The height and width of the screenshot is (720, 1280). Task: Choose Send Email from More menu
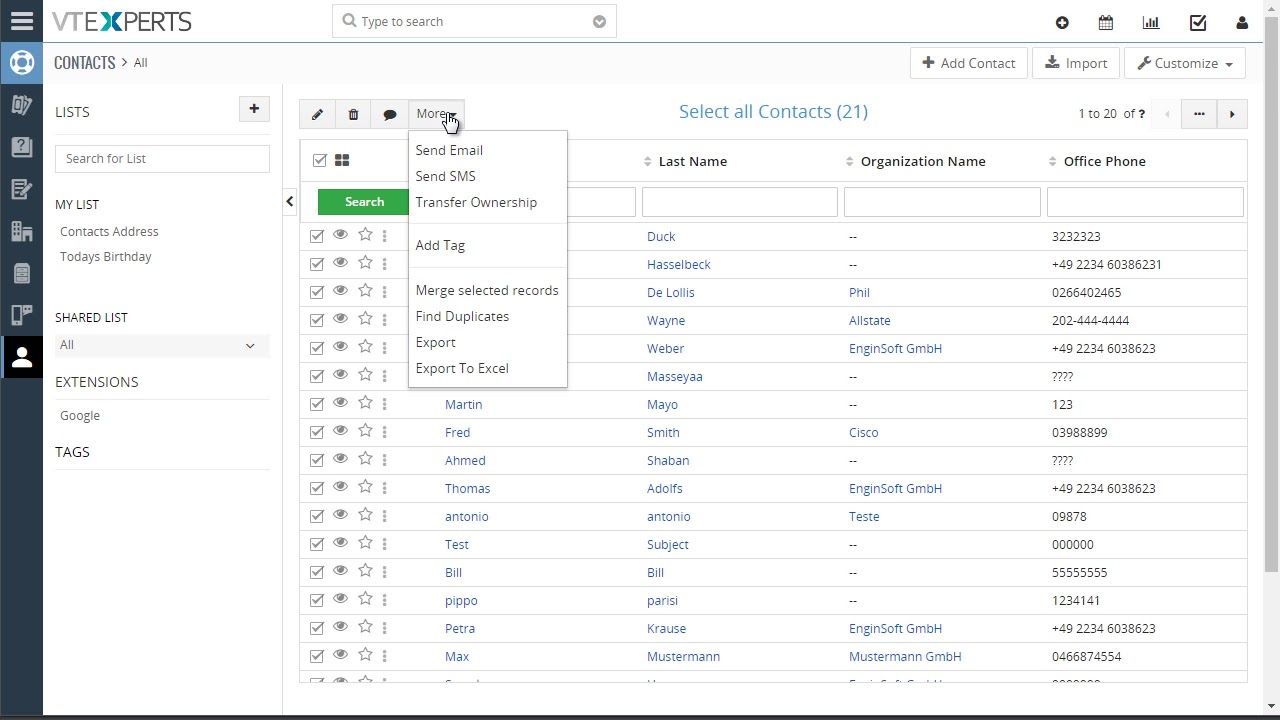[449, 150]
